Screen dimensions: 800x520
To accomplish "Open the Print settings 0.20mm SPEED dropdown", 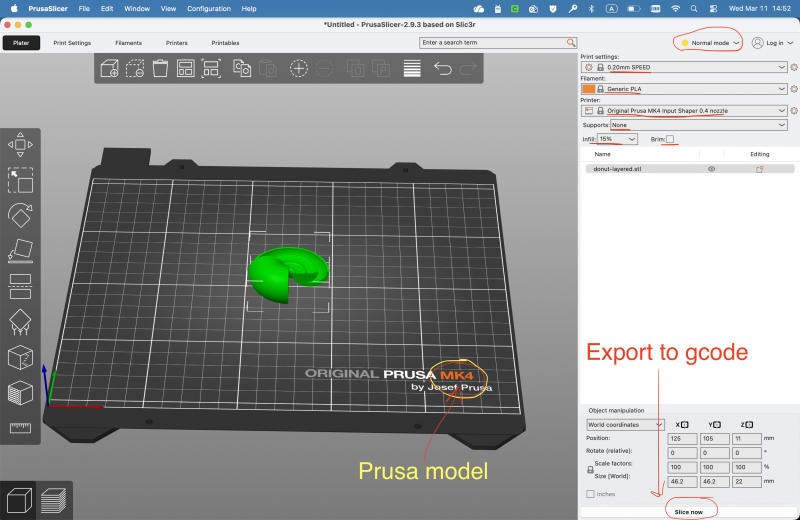I will [x=684, y=67].
